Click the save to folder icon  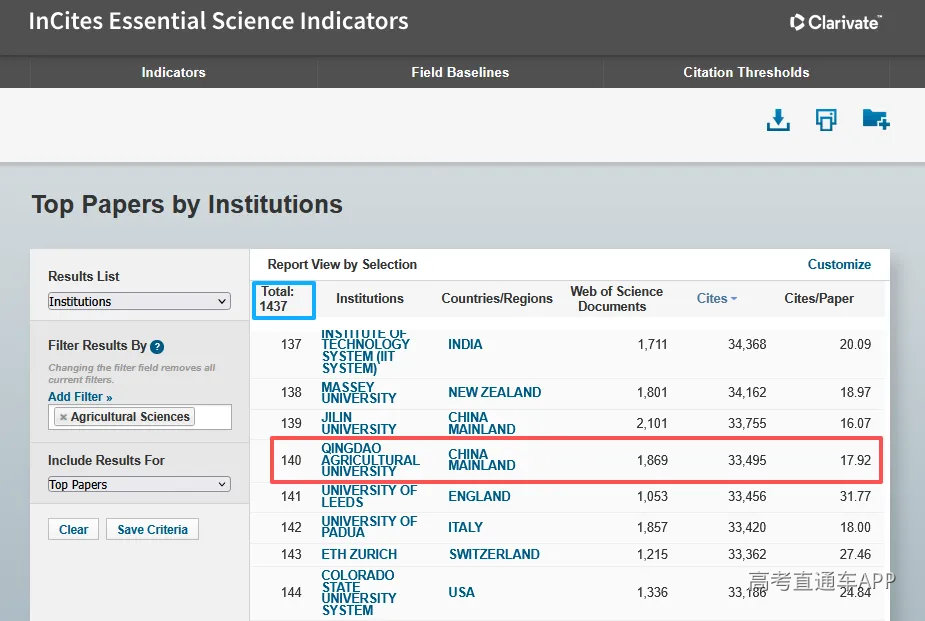[875, 119]
